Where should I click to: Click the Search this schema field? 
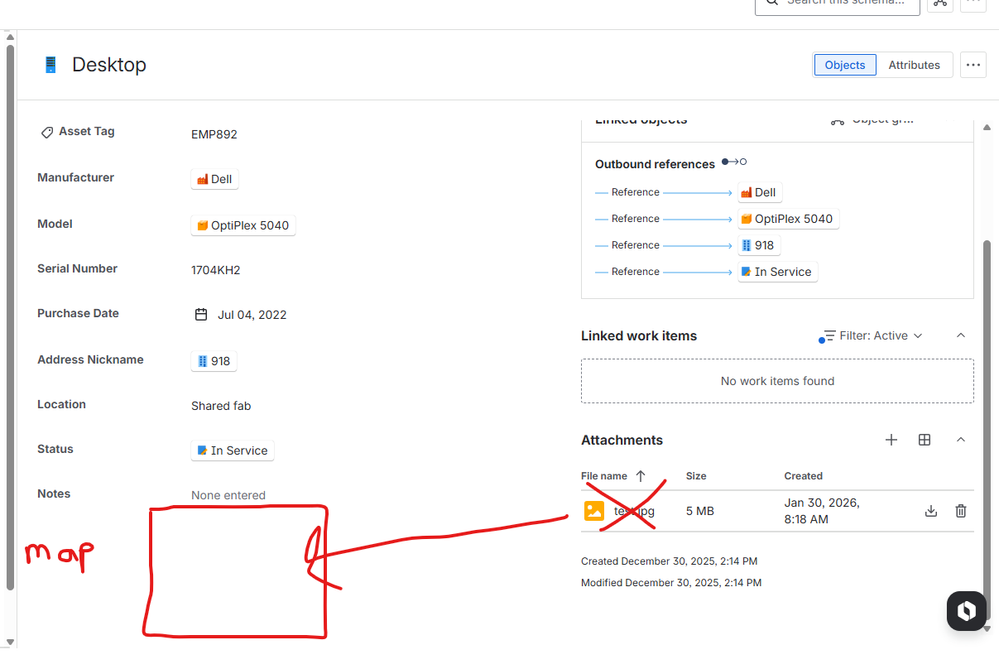[x=837, y=4]
